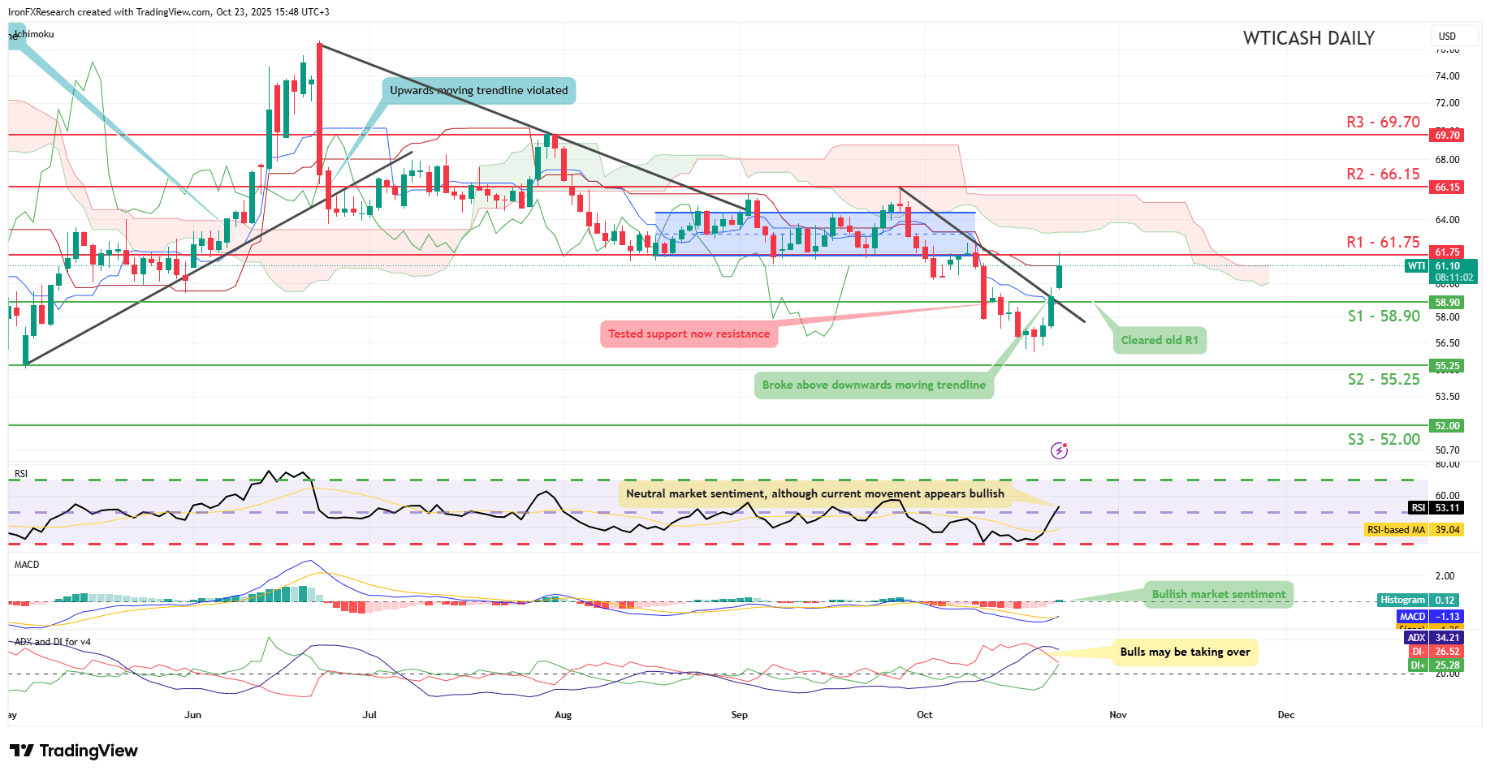Click the DI+ 25.28 value tag

pos(1434,666)
